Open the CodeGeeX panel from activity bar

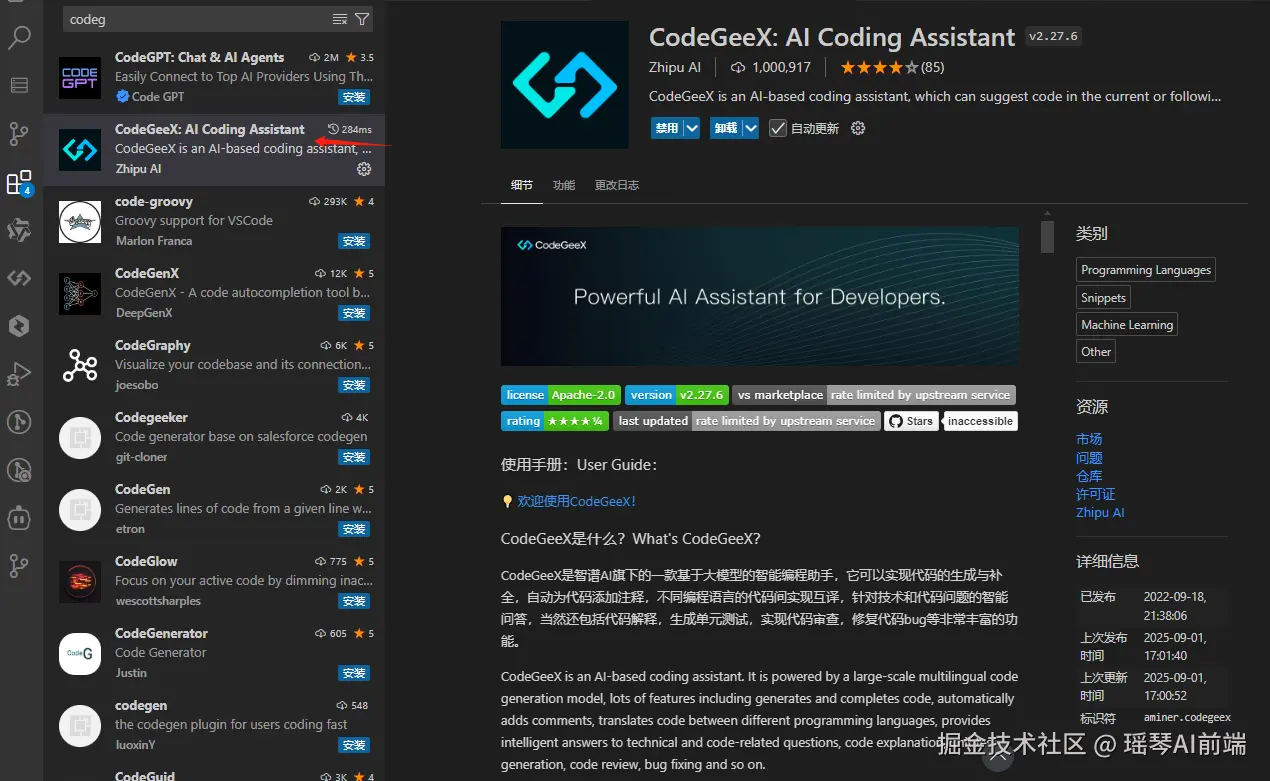19,278
